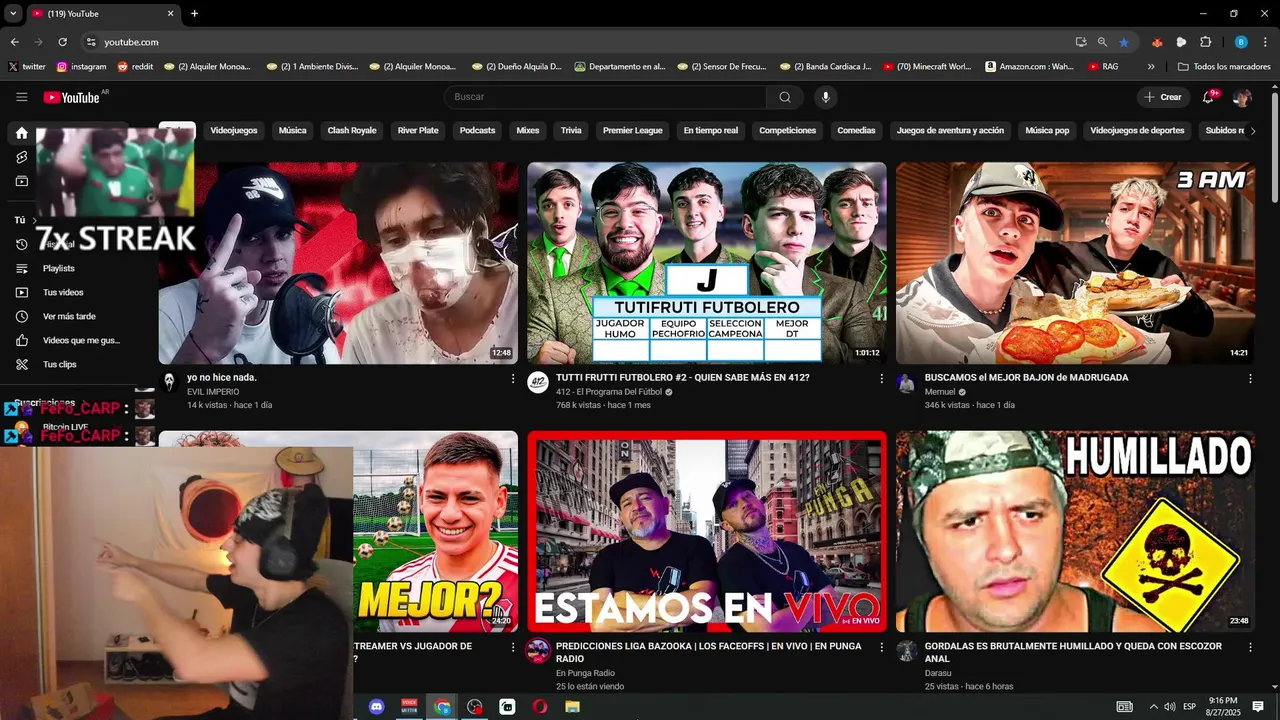The height and width of the screenshot is (720, 1280).
Task: Open the instagram bookmark
Action: (x=81, y=67)
